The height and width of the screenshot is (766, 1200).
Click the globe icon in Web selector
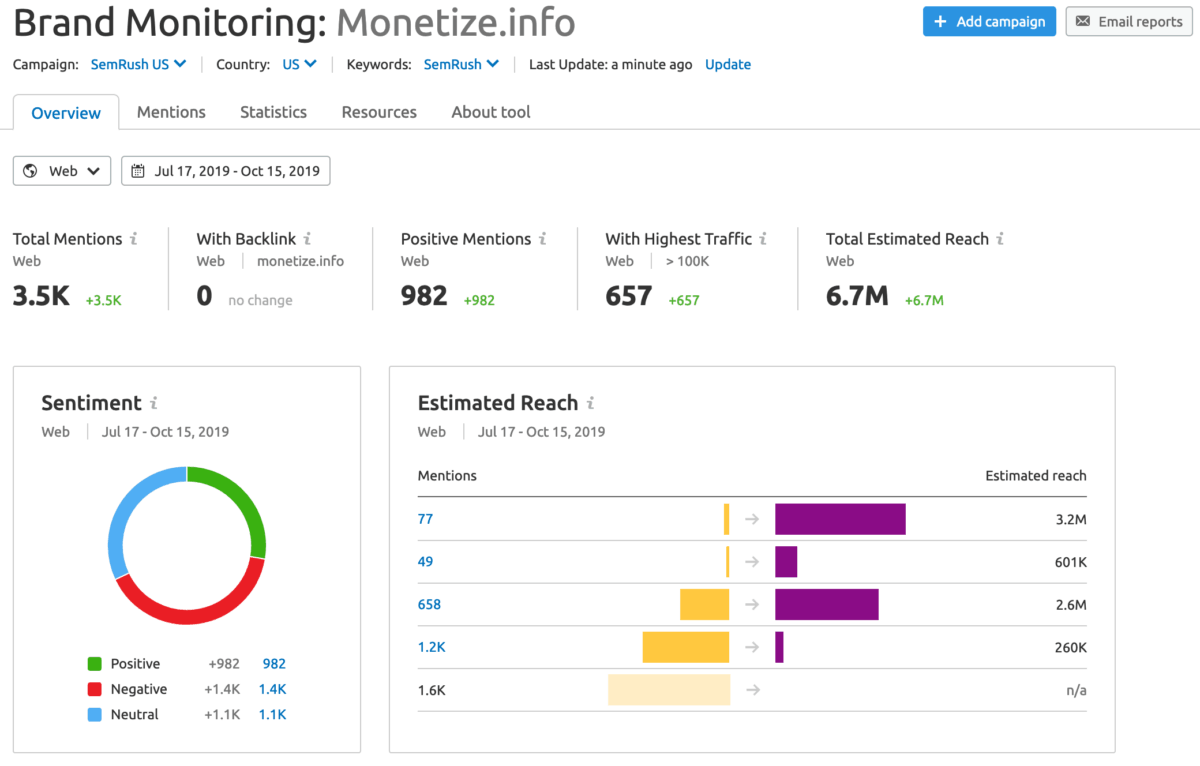[x=31, y=171]
